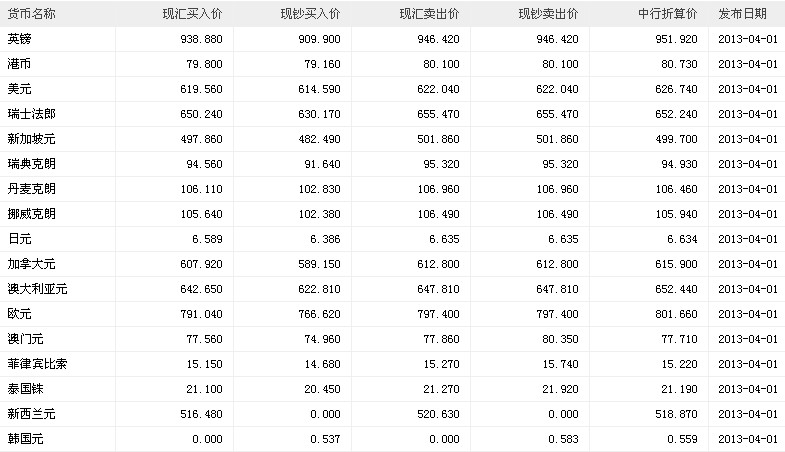Click the 瑞士法郎 row label
The height and width of the screenshot is (452, 785).
point(32,114)
